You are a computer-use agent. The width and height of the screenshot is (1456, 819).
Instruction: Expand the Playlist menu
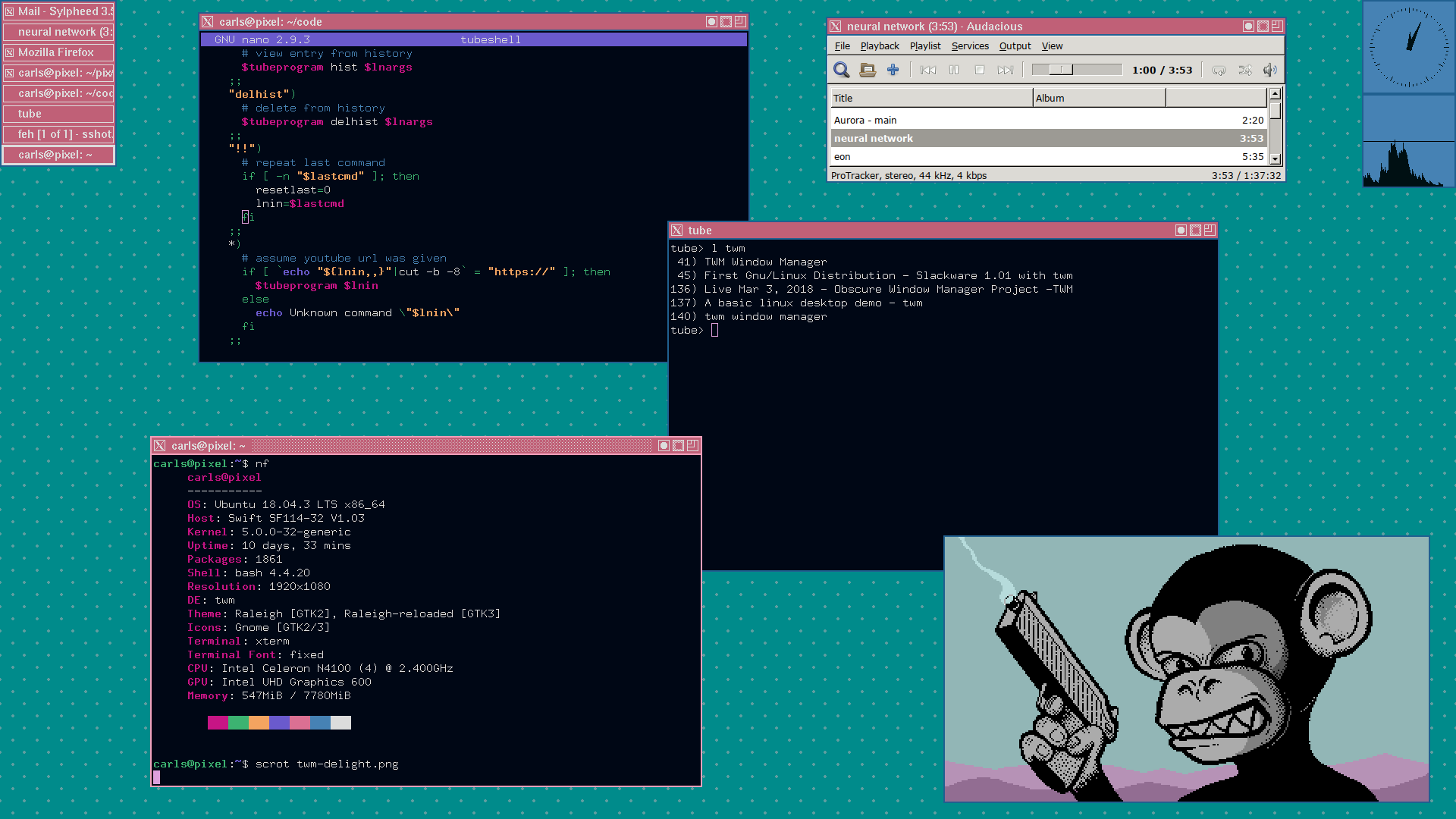coord(925,46)
